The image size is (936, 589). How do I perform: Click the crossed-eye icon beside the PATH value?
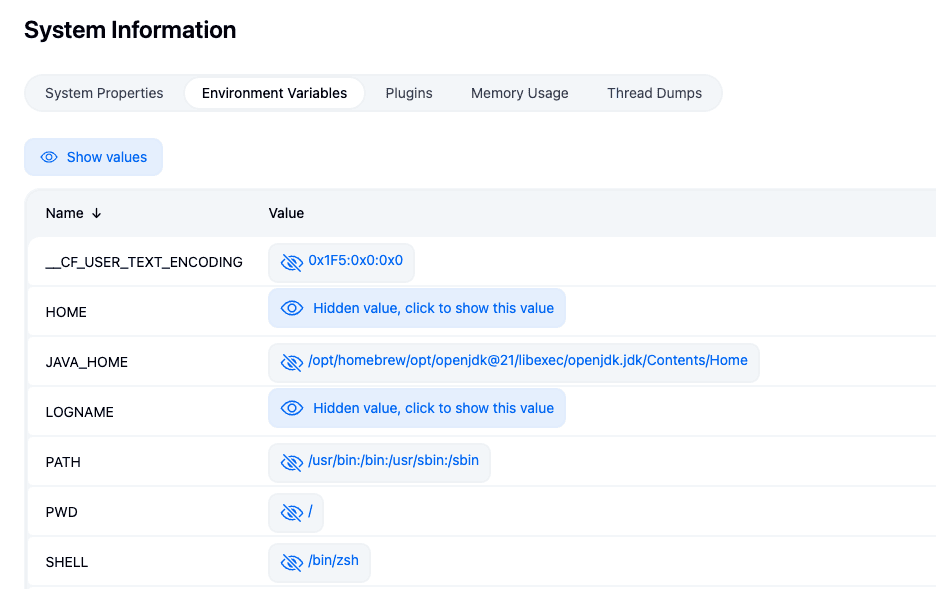292,462
